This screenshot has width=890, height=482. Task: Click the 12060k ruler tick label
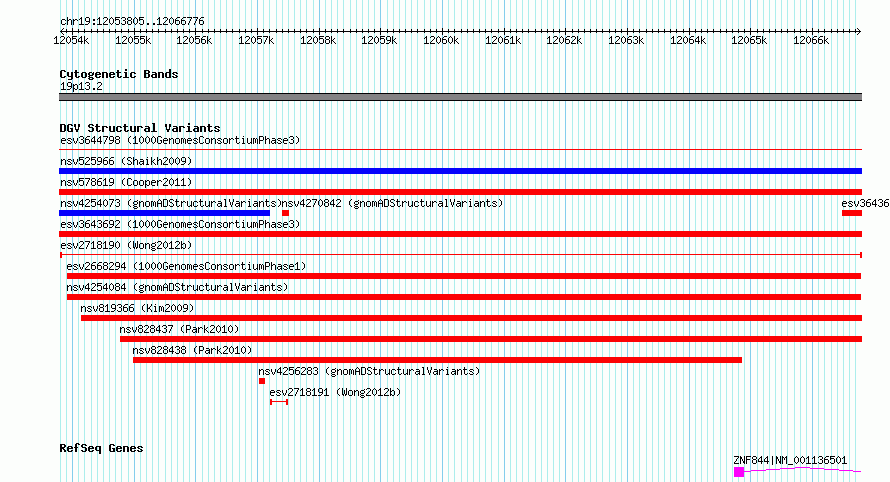tap(441, 40)
